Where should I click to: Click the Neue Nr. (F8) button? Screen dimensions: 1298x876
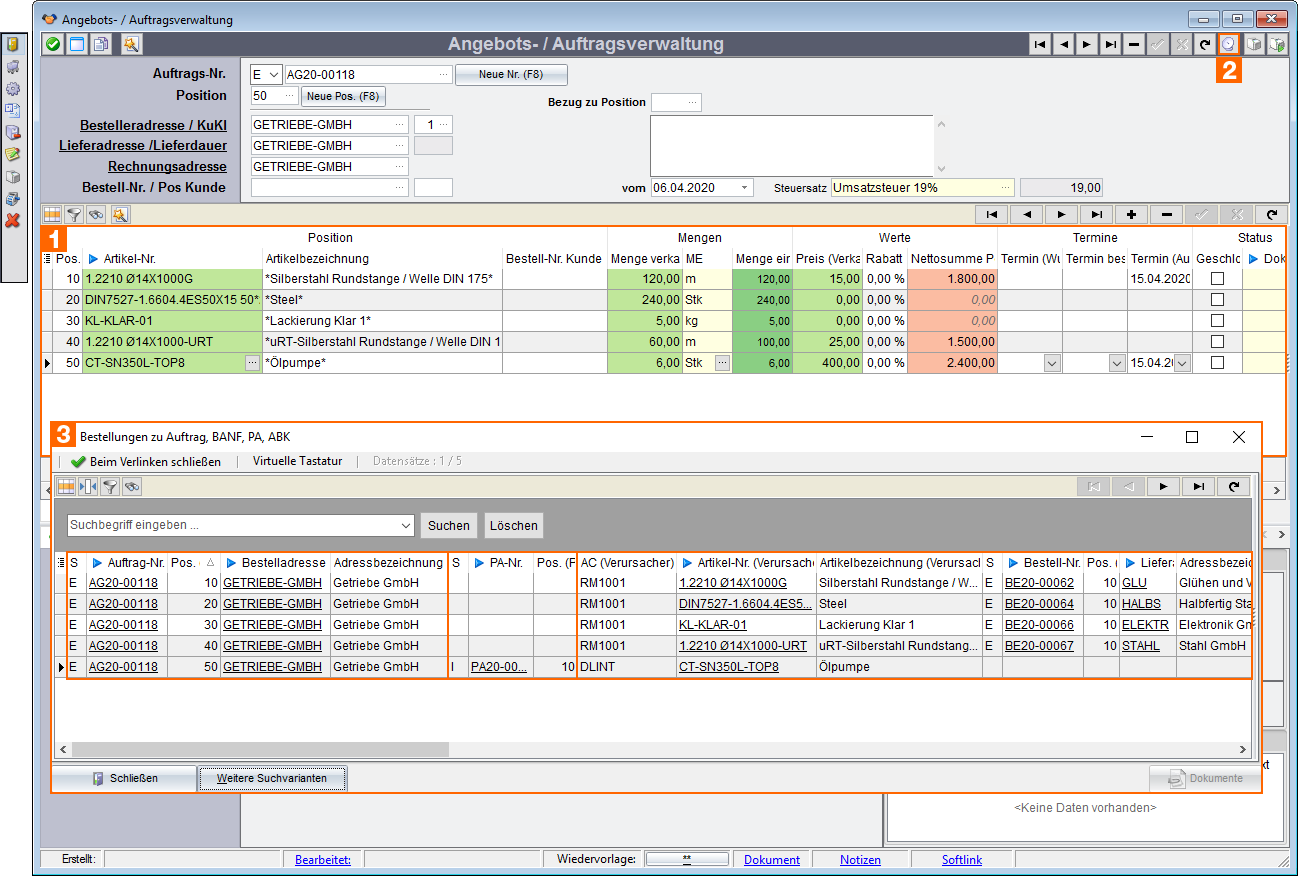[x=511, y=75]
